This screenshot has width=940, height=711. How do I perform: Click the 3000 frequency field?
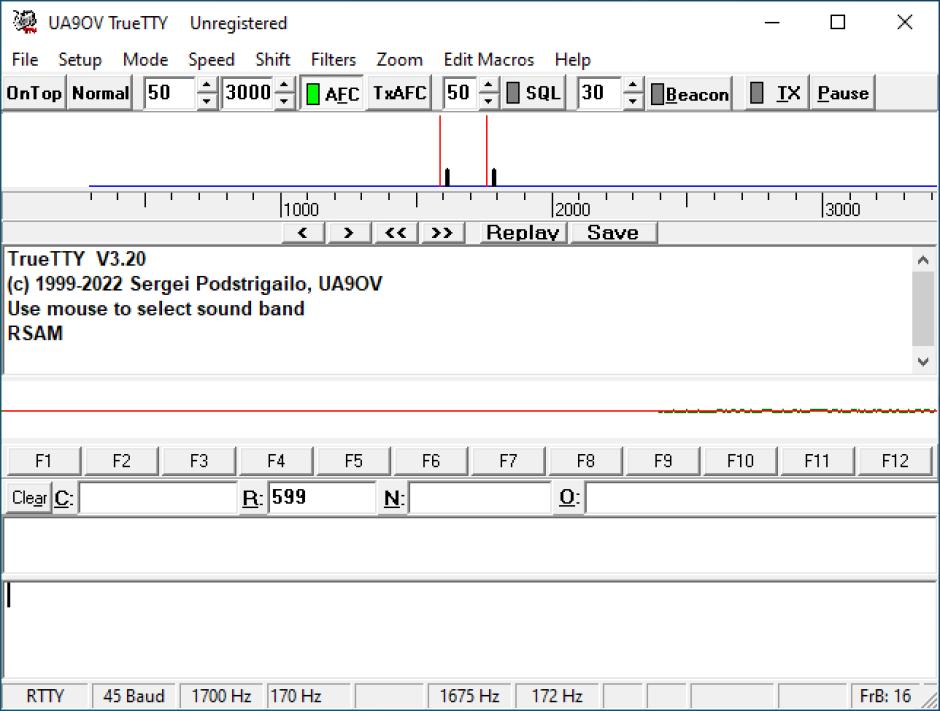(248, 93)
